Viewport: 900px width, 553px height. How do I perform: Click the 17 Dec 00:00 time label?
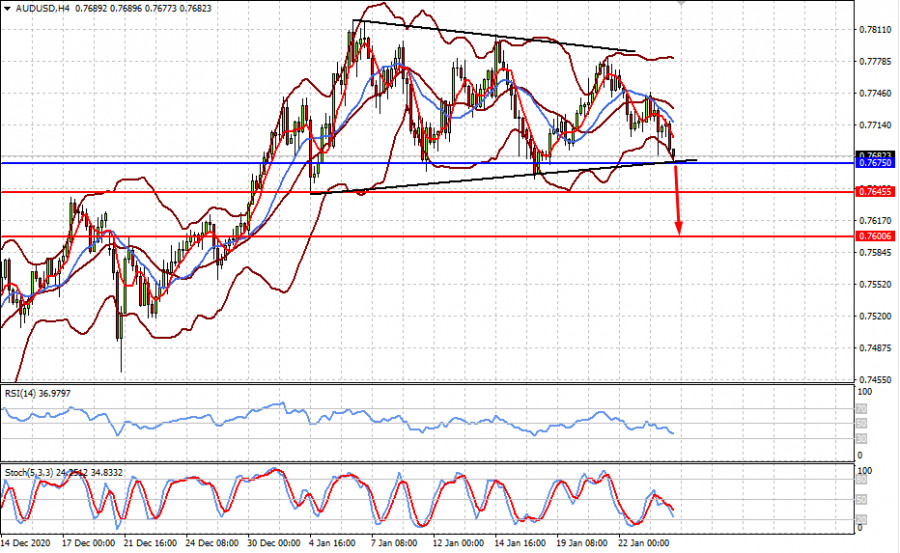coord(88,543)
